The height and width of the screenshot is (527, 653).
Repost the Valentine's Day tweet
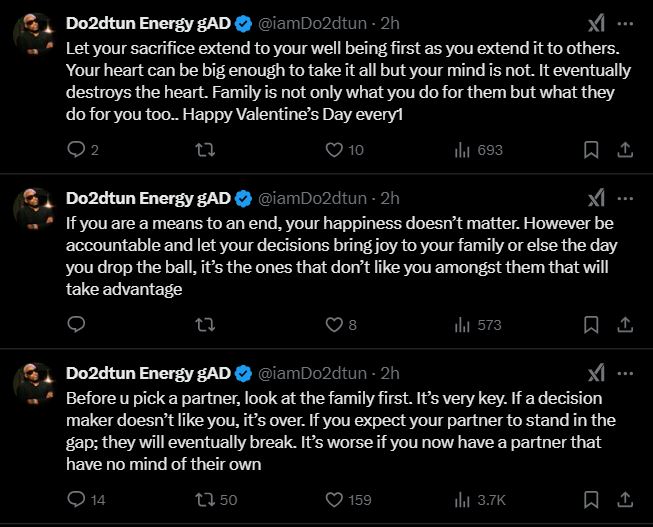pos(204,150)
